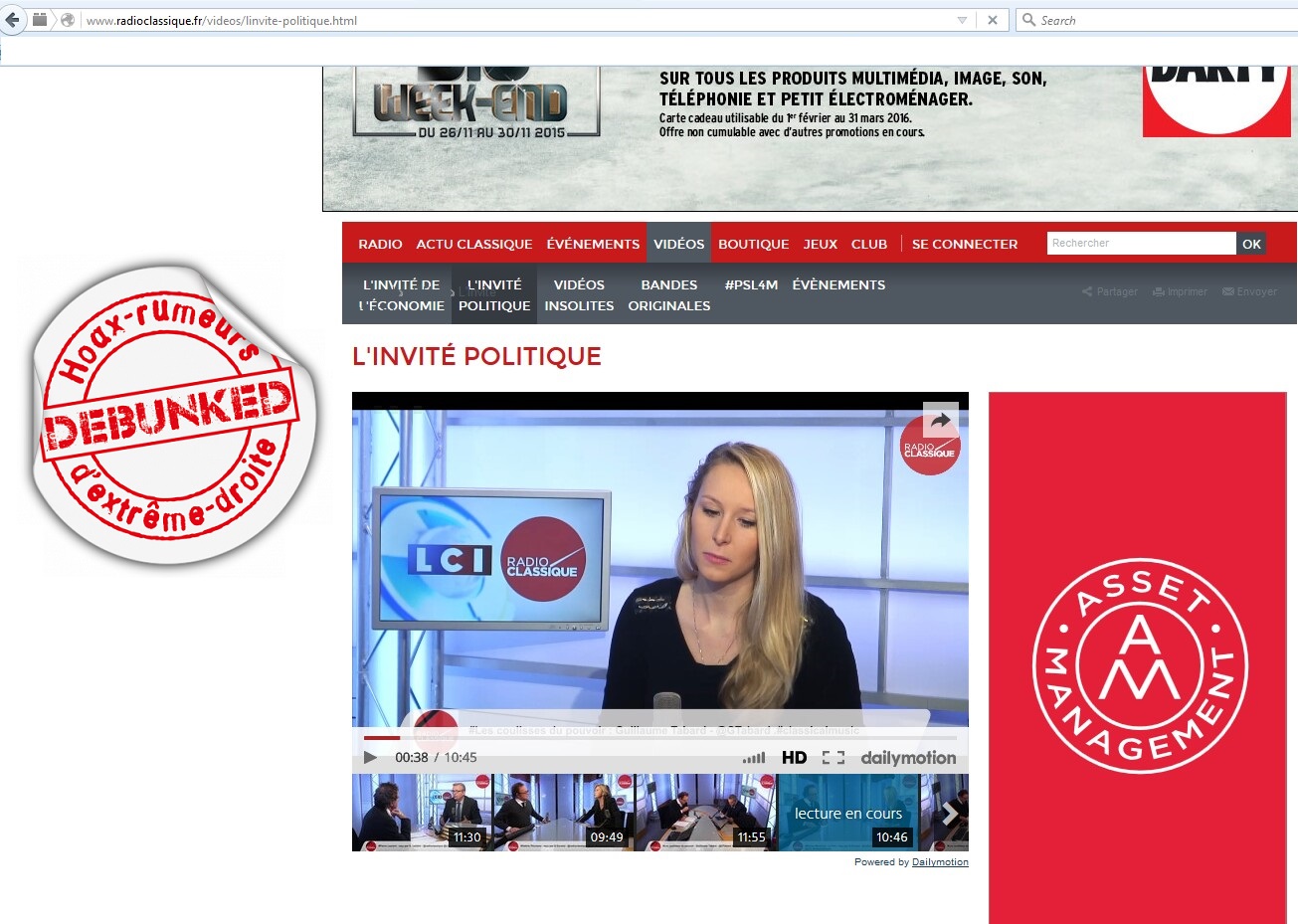Enter fullscreen with the fullscreen icon

(834, 758)
